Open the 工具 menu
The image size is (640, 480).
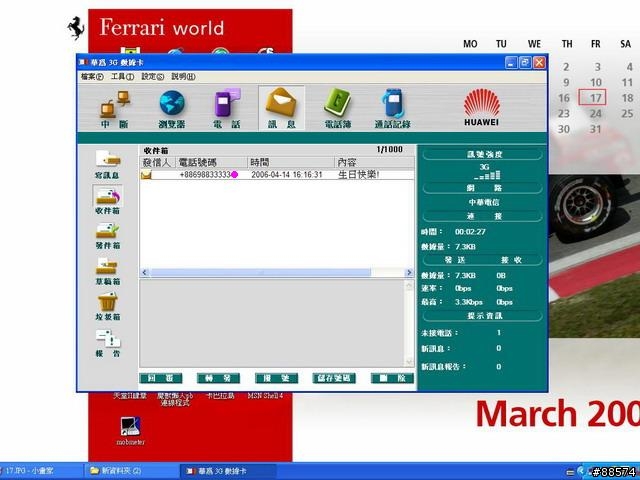coord(122,77)
